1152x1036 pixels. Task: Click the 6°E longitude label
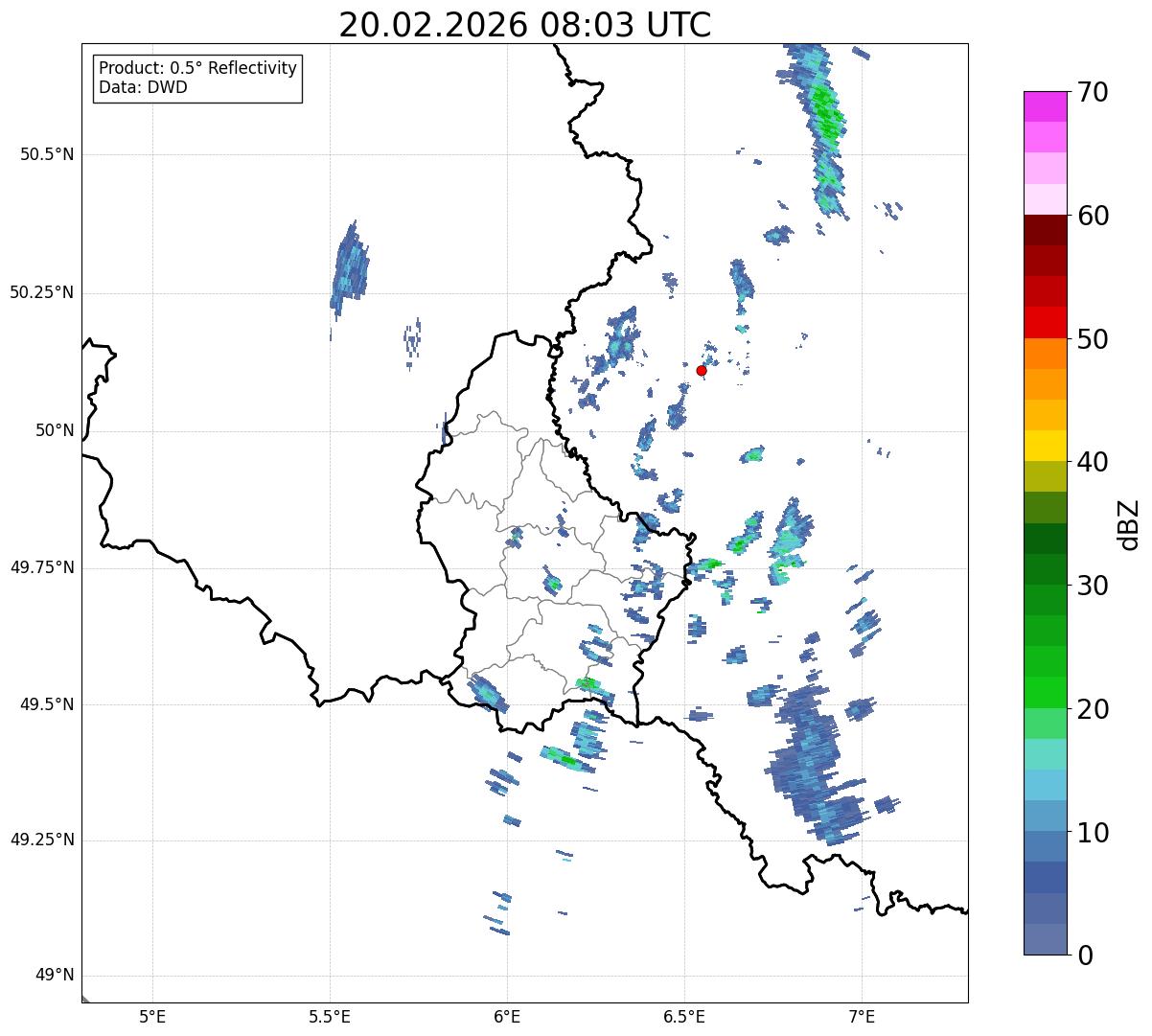[507, 1017]
